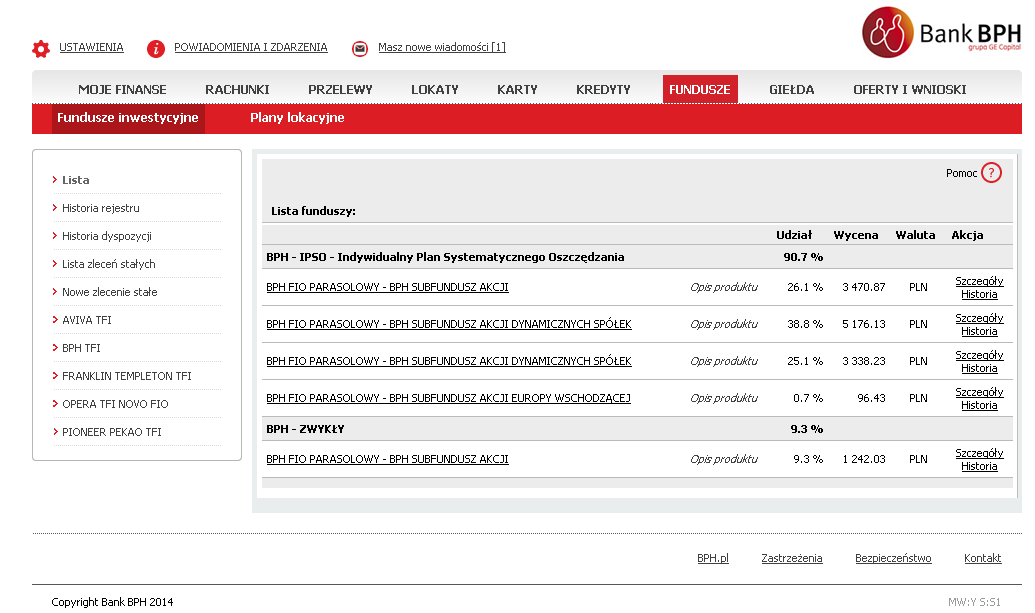Switch to Plany lokacyjne submenu
This screenshot has width=1035, height=613.
pos(297,117)
